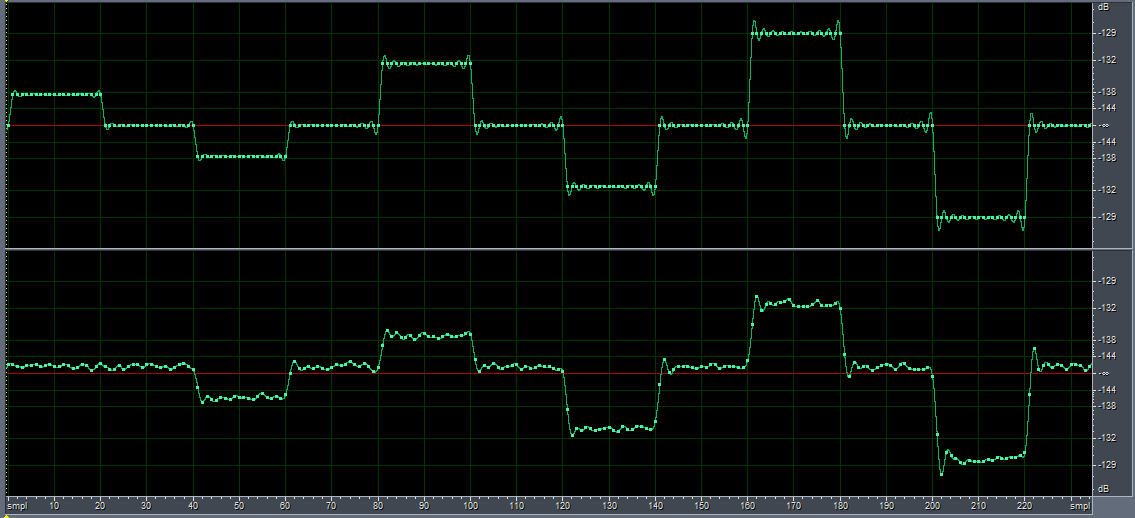
Task: Click ruler position 100 samples
Action: (x=471, y=506)
